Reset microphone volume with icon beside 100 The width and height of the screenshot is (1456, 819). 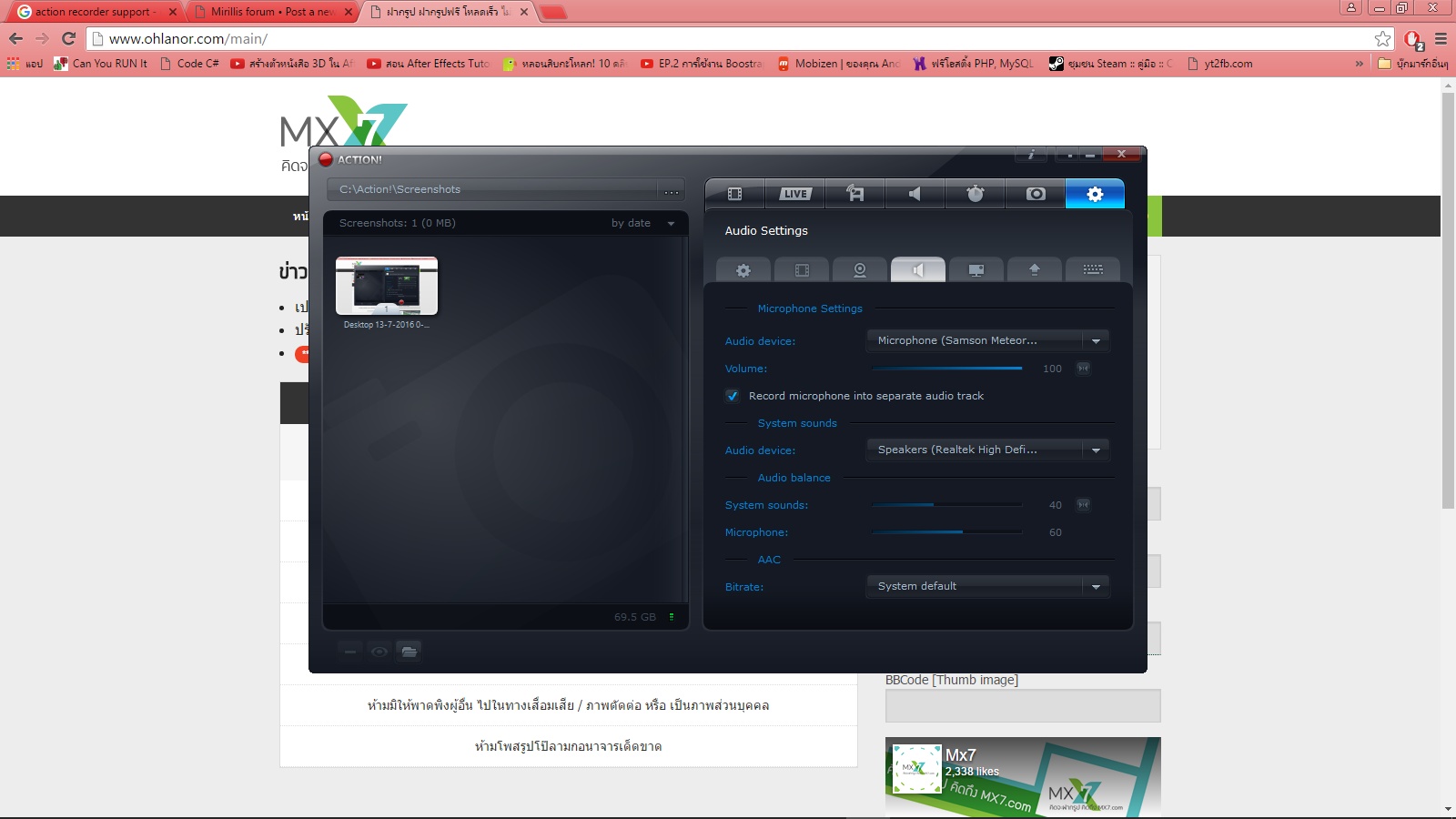pos(1083,369)
